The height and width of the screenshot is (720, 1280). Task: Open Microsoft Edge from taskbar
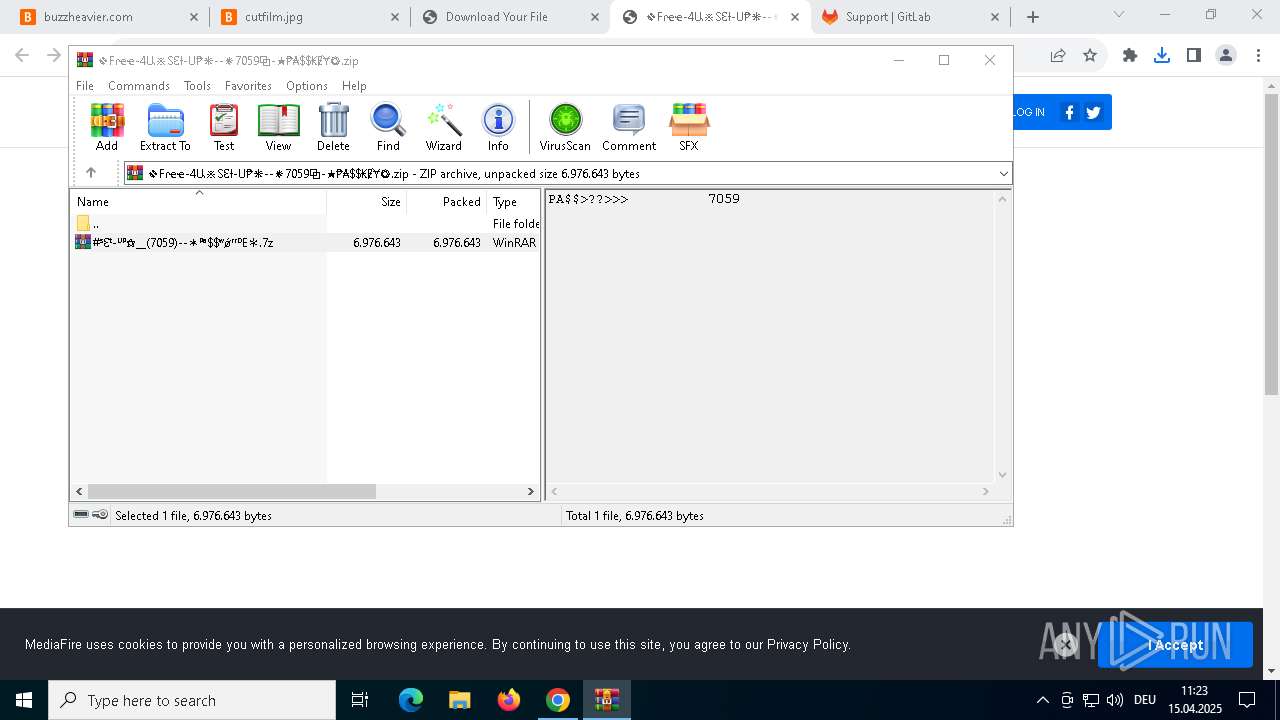(411, 700)
